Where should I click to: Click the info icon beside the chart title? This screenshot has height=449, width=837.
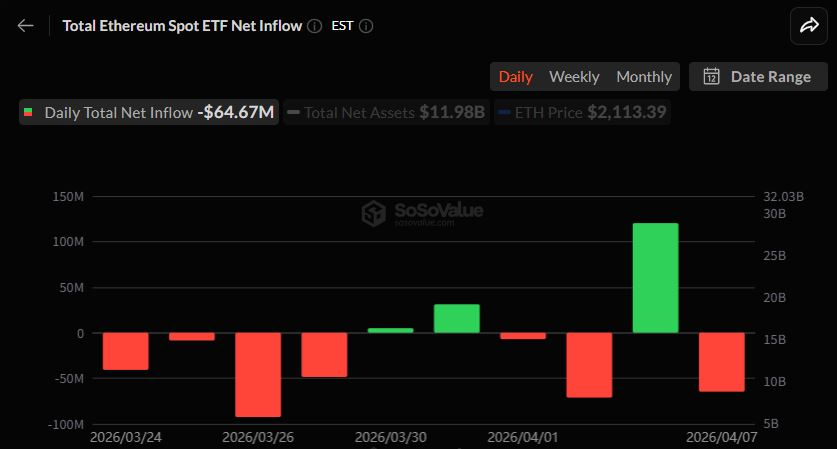(315, 26)
